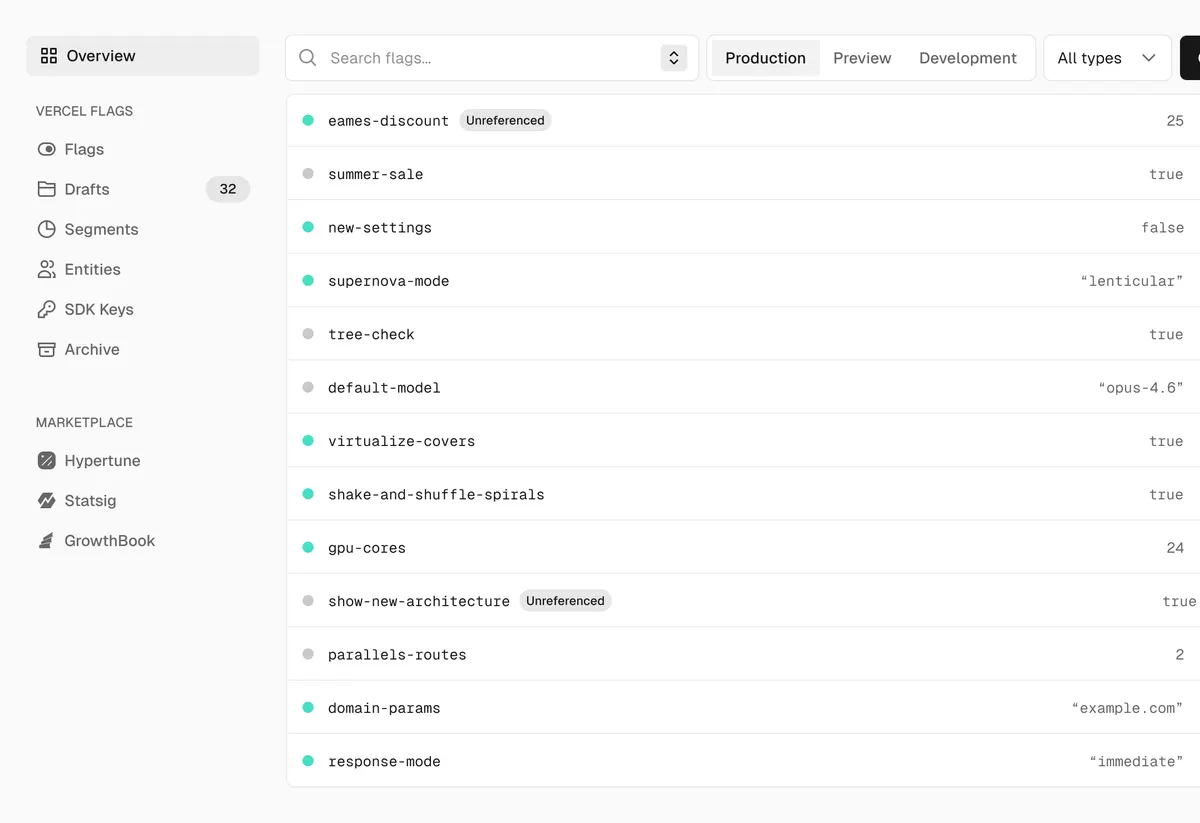Click the Entities people icon
The width and height of the screenshot is (1200, 823).
point(46,269)
